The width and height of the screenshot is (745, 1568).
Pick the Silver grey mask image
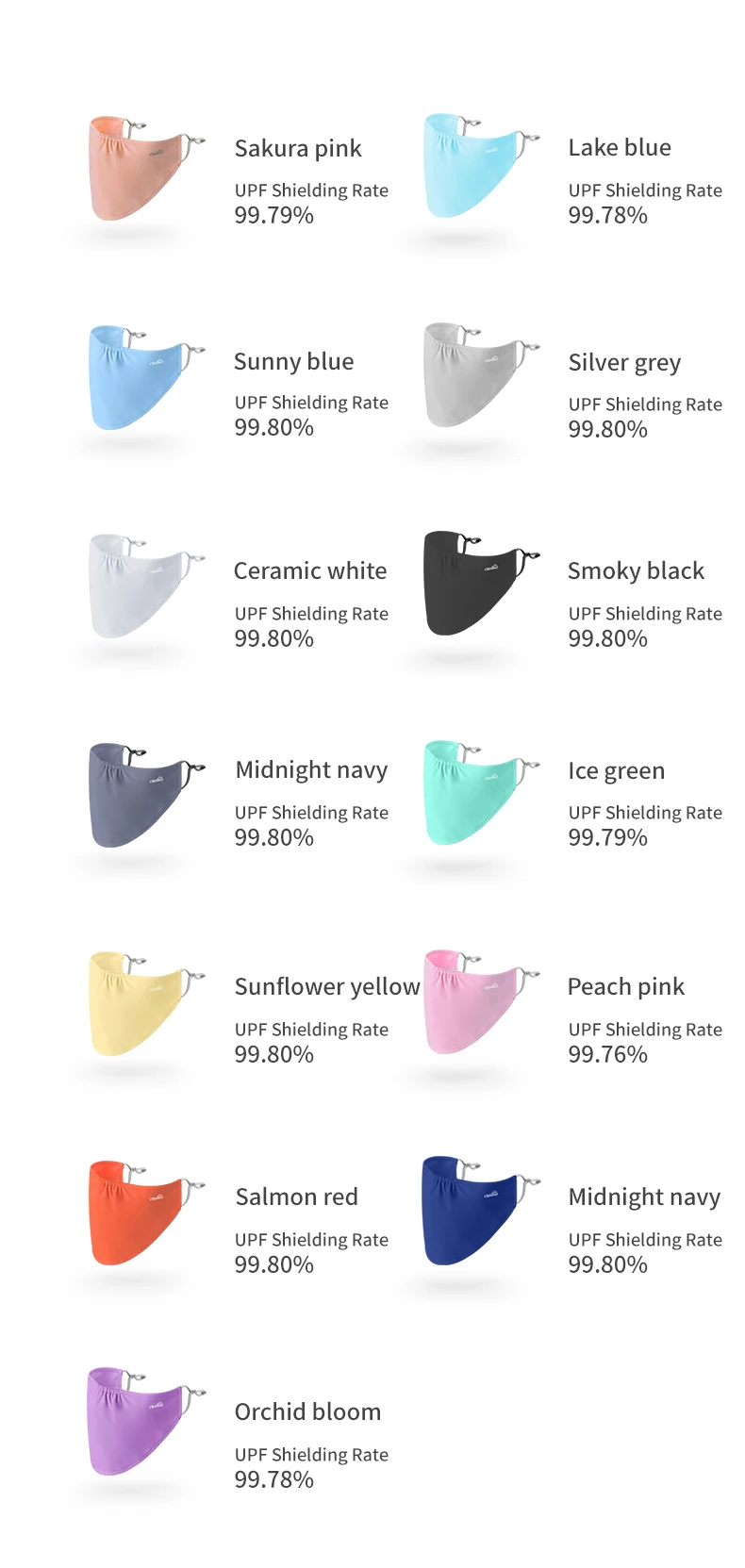pos(481,375)
